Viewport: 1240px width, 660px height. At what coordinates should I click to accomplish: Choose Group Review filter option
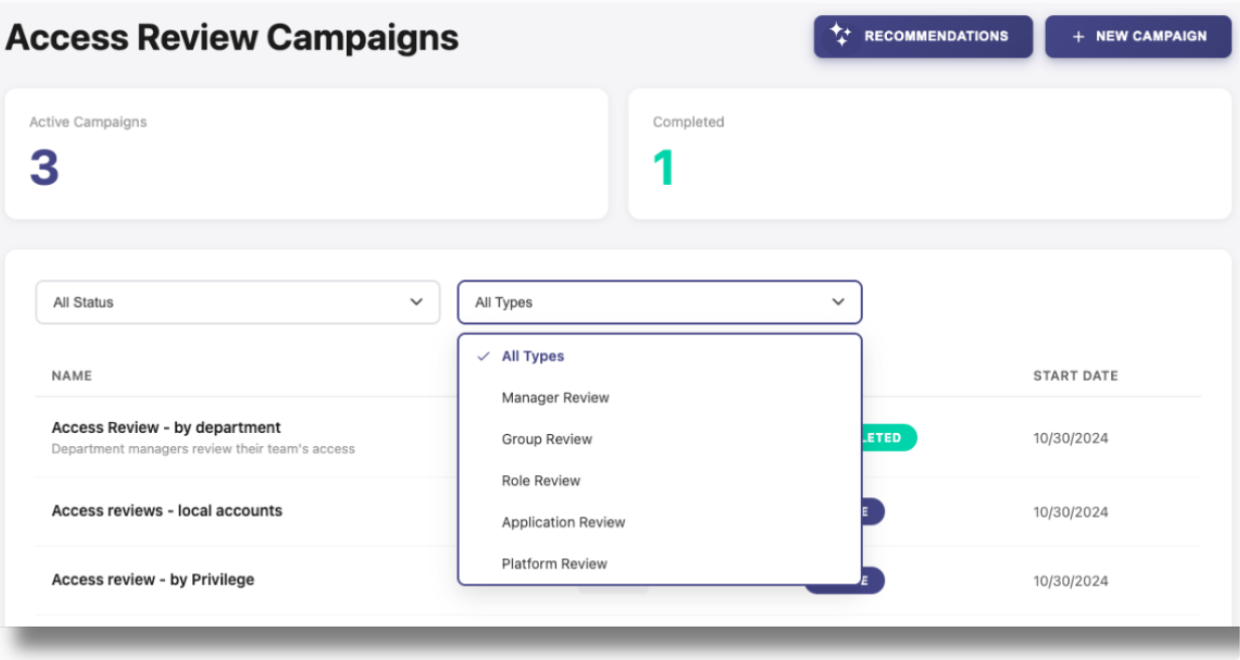tap(547, 439)
